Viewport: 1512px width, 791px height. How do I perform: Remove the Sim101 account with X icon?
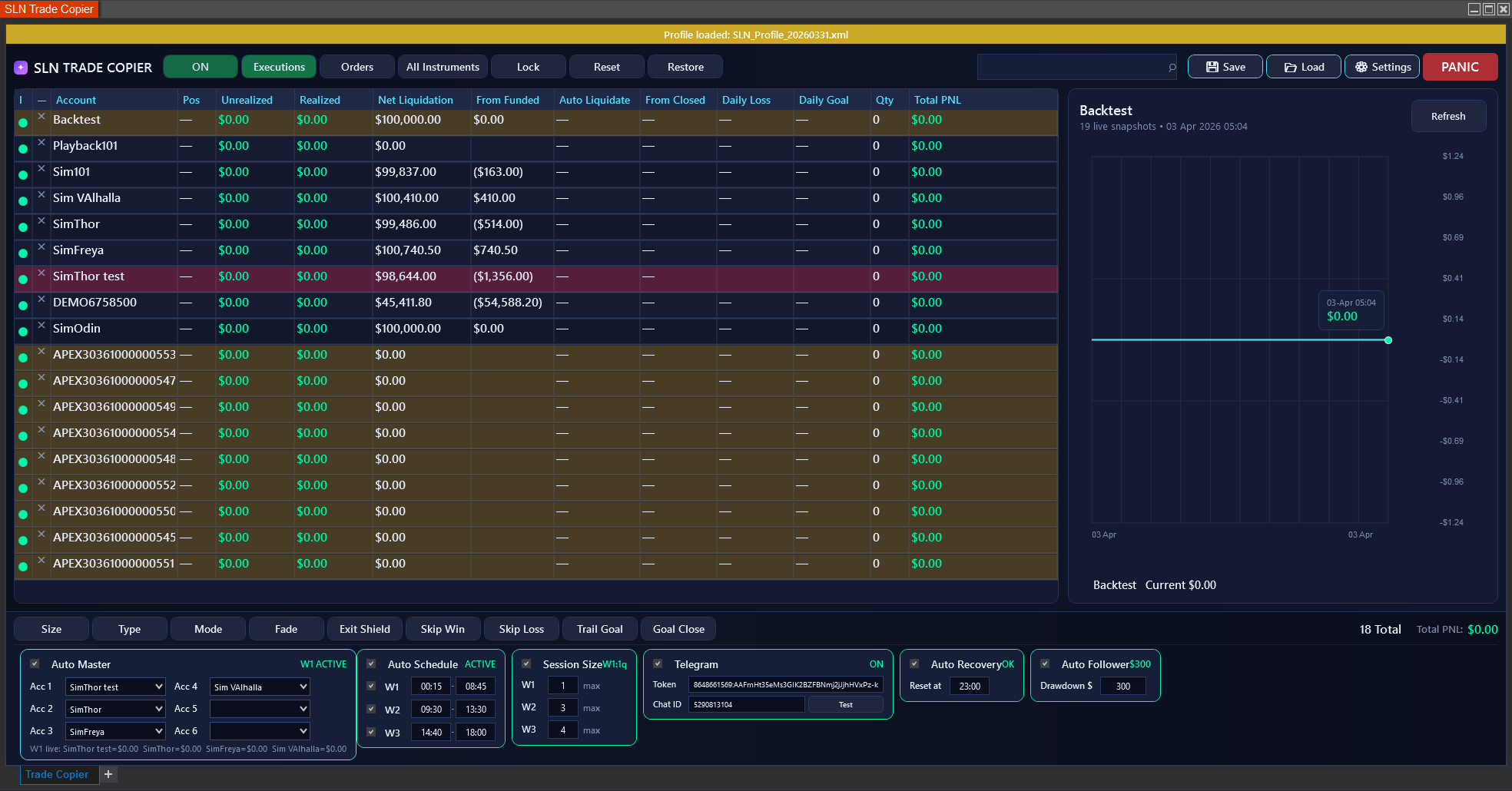(41, 168)
